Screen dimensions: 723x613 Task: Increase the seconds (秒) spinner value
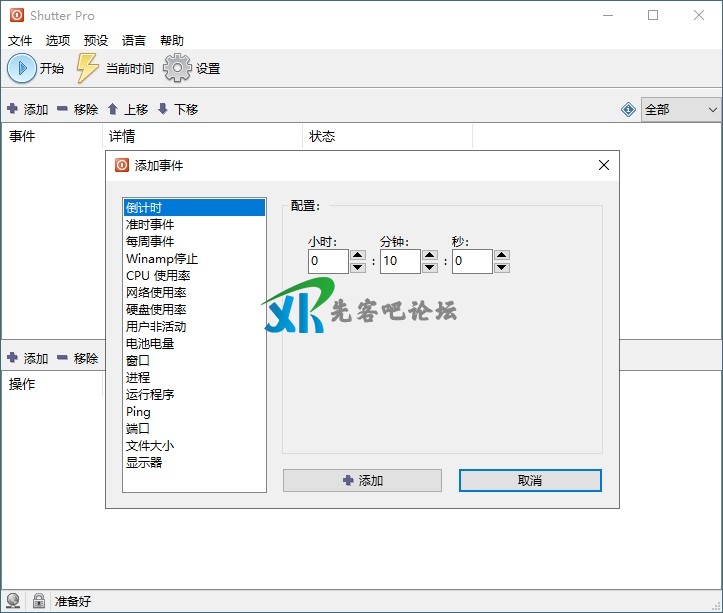click(502, 256)
